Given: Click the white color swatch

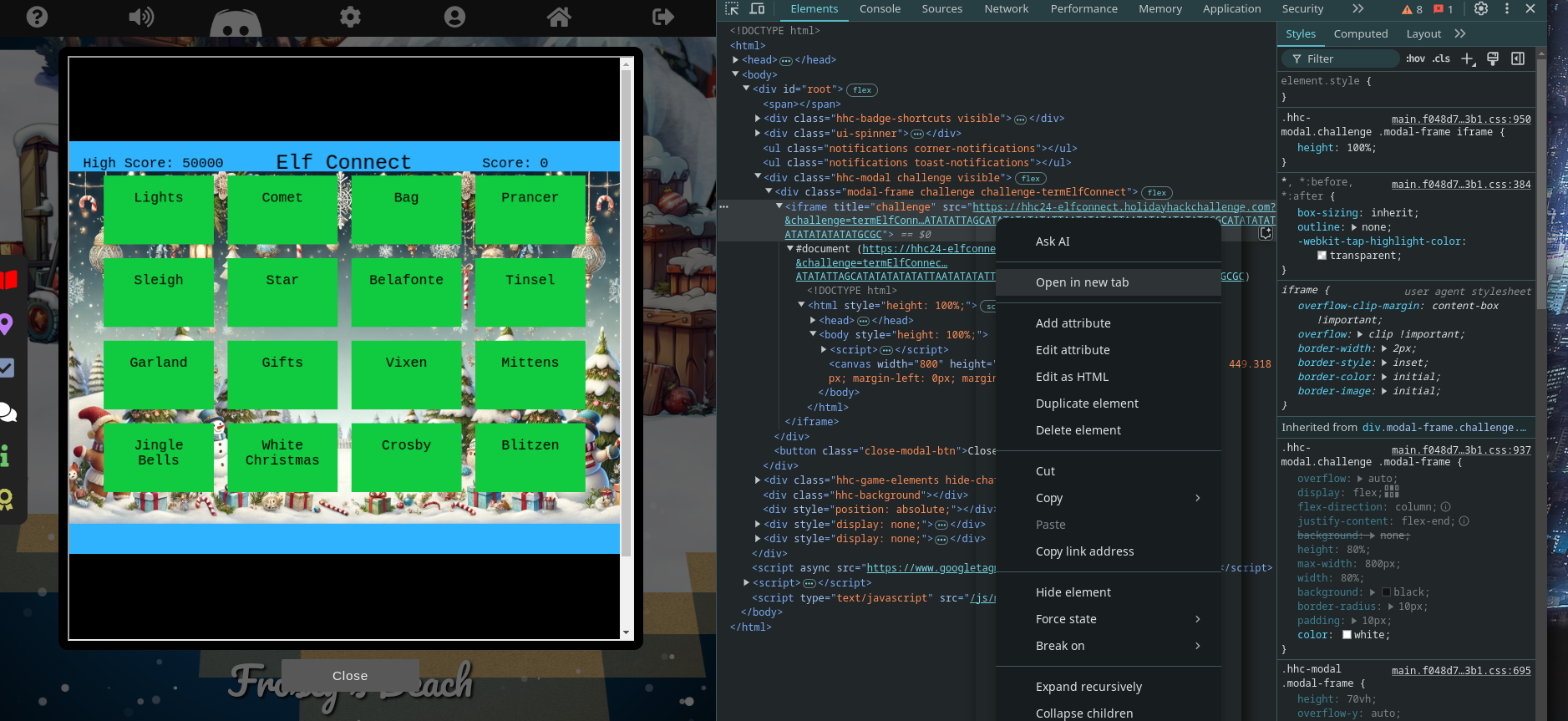Looking at the screenshot, I should click(x=1347, y=635).
